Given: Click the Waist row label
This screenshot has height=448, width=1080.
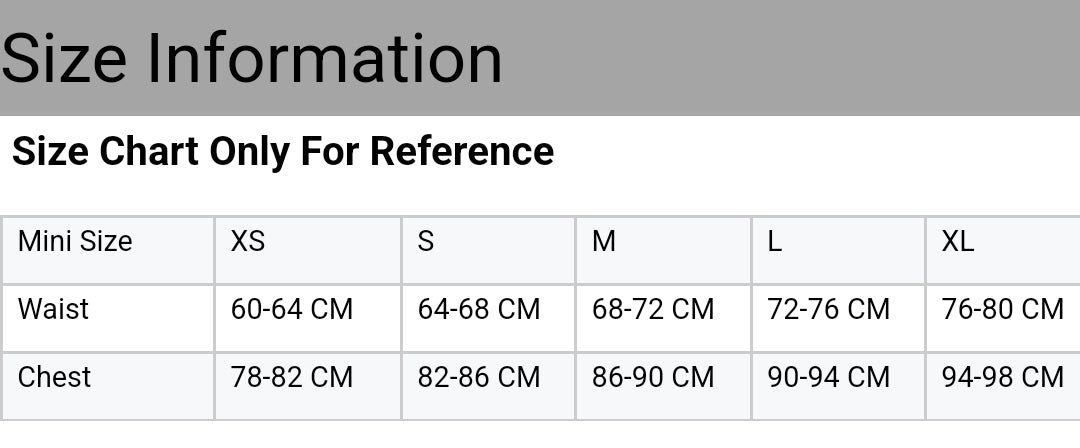Looking at the screenshot, I should [54, 309].
